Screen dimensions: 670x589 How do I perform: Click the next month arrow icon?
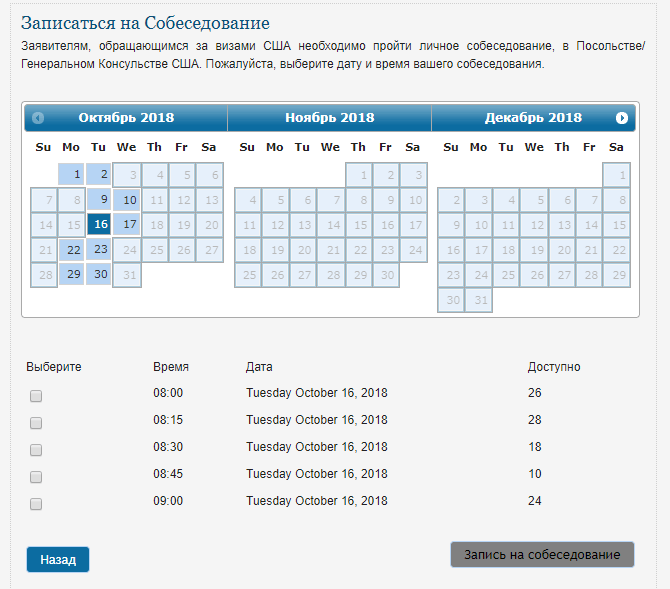click(622, 118)
